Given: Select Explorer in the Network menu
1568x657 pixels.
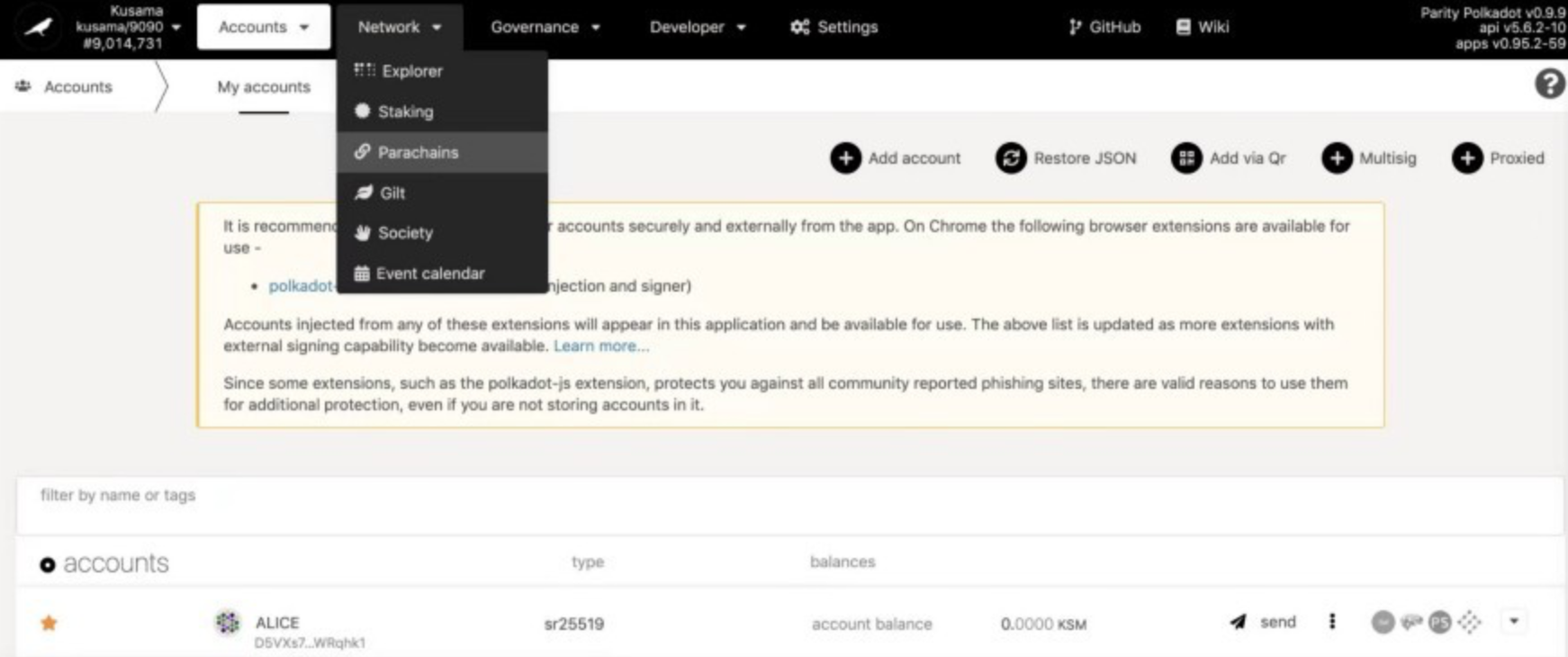Looking at the screenshot, I should 442,71.
